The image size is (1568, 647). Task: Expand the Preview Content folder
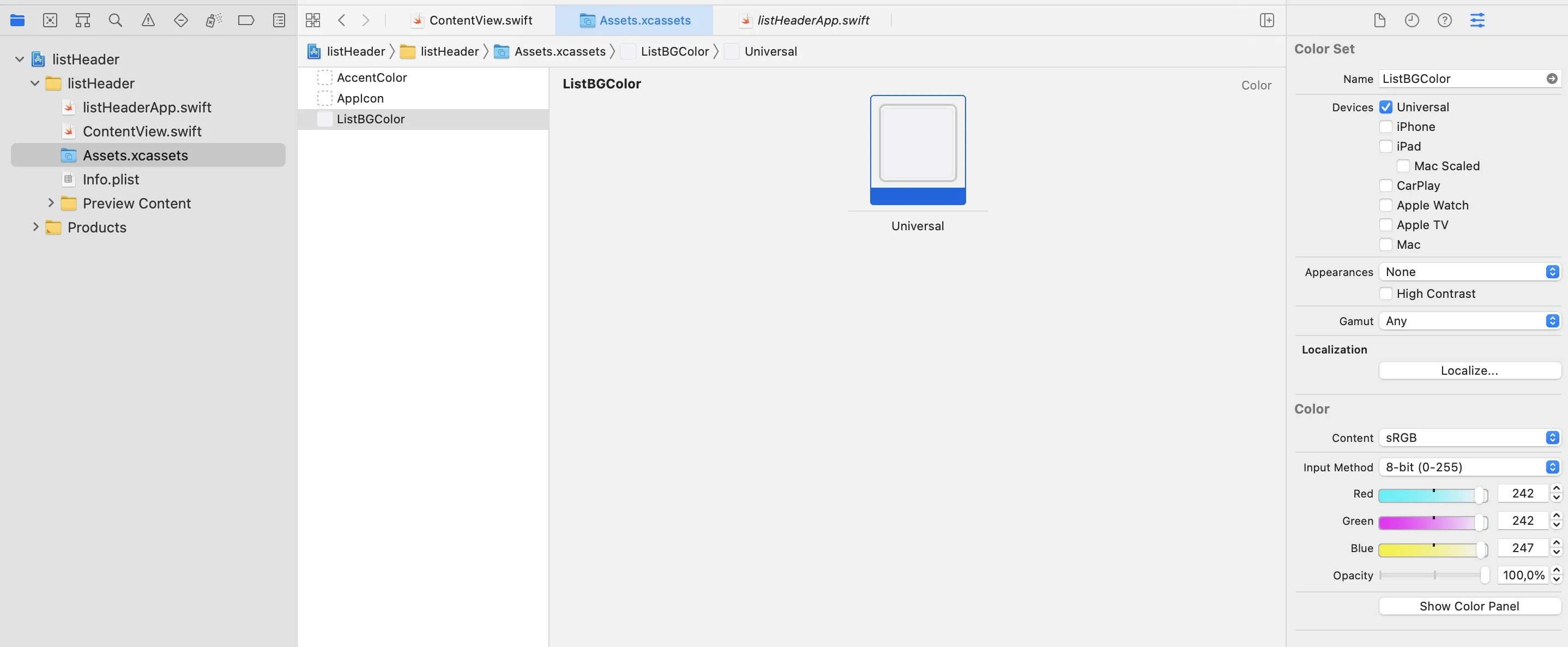pos(51,203)
